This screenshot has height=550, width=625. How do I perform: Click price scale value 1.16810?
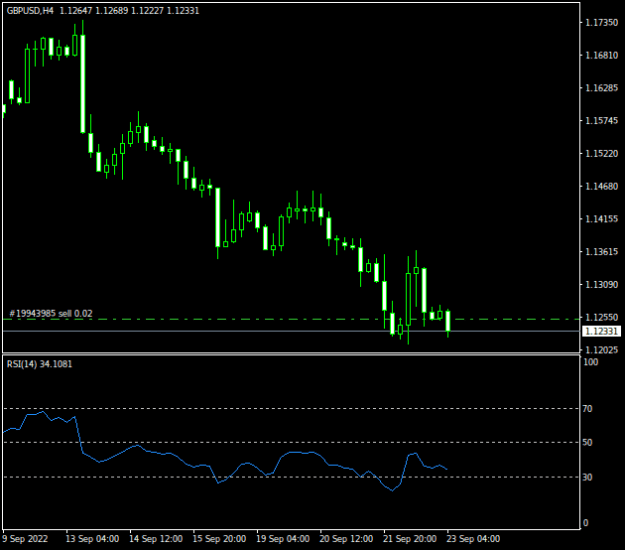(x=601, y=55)
